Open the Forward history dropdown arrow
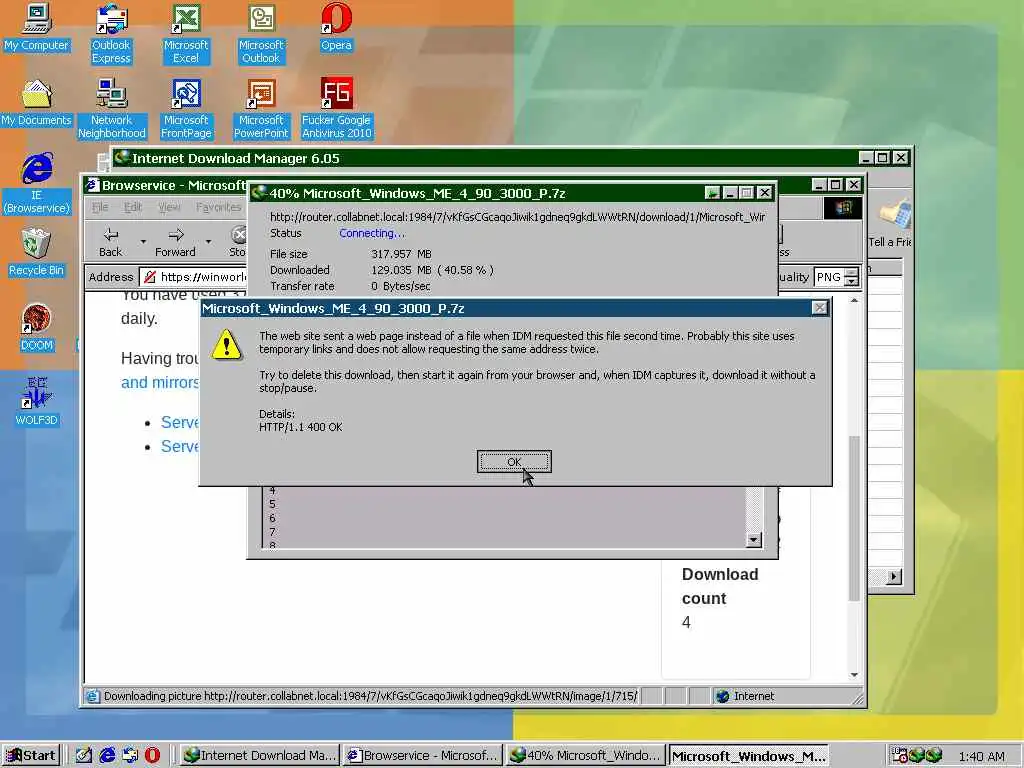 click(208, 242)
